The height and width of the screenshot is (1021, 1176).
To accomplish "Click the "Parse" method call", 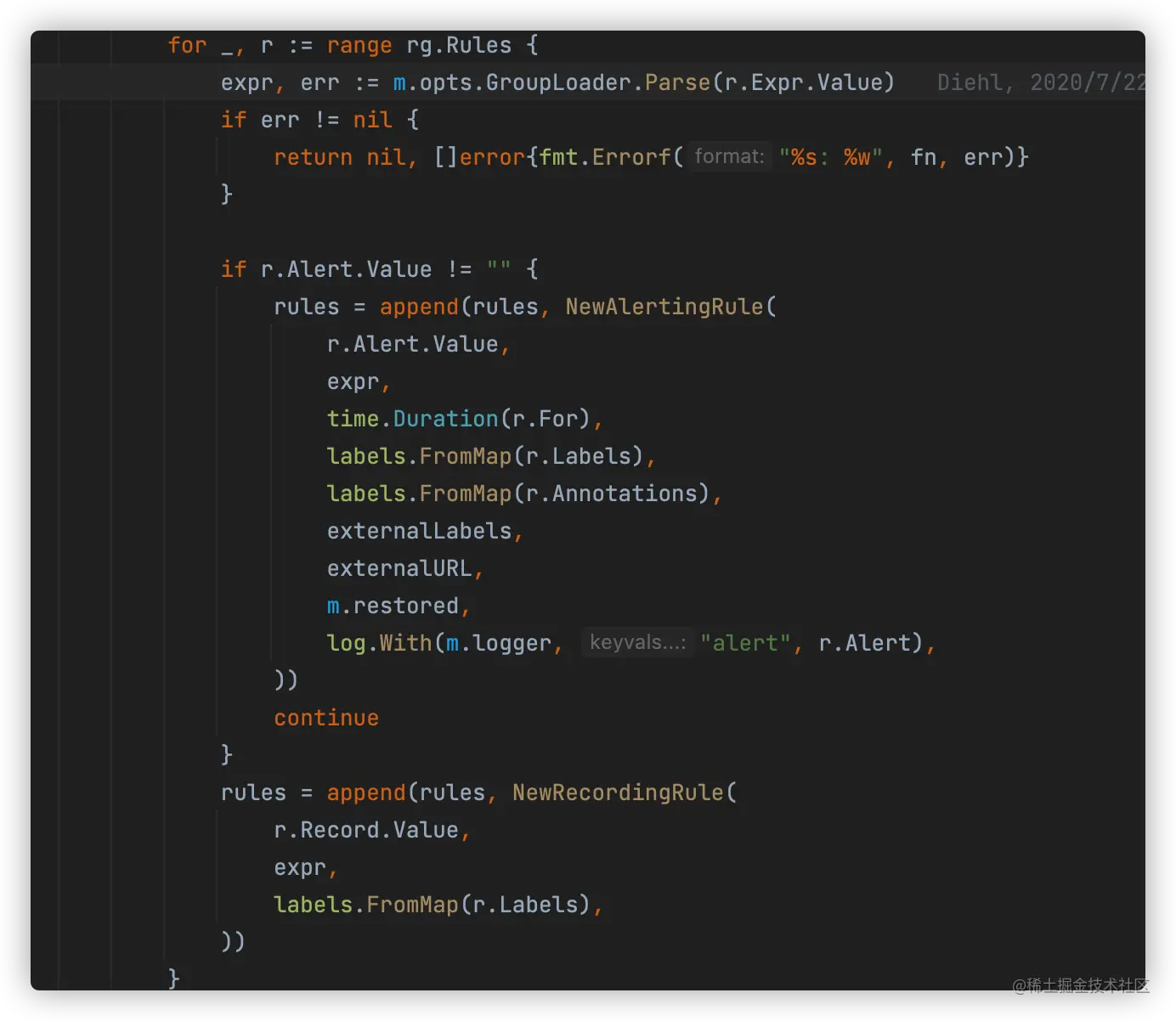I will coord(677,83).
